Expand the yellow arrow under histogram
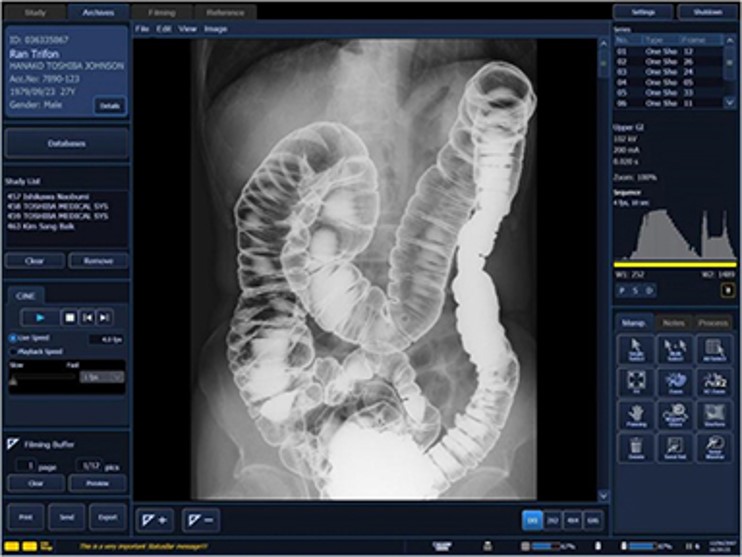The height and width of the screenshot is (557, 742). [728, 290]
